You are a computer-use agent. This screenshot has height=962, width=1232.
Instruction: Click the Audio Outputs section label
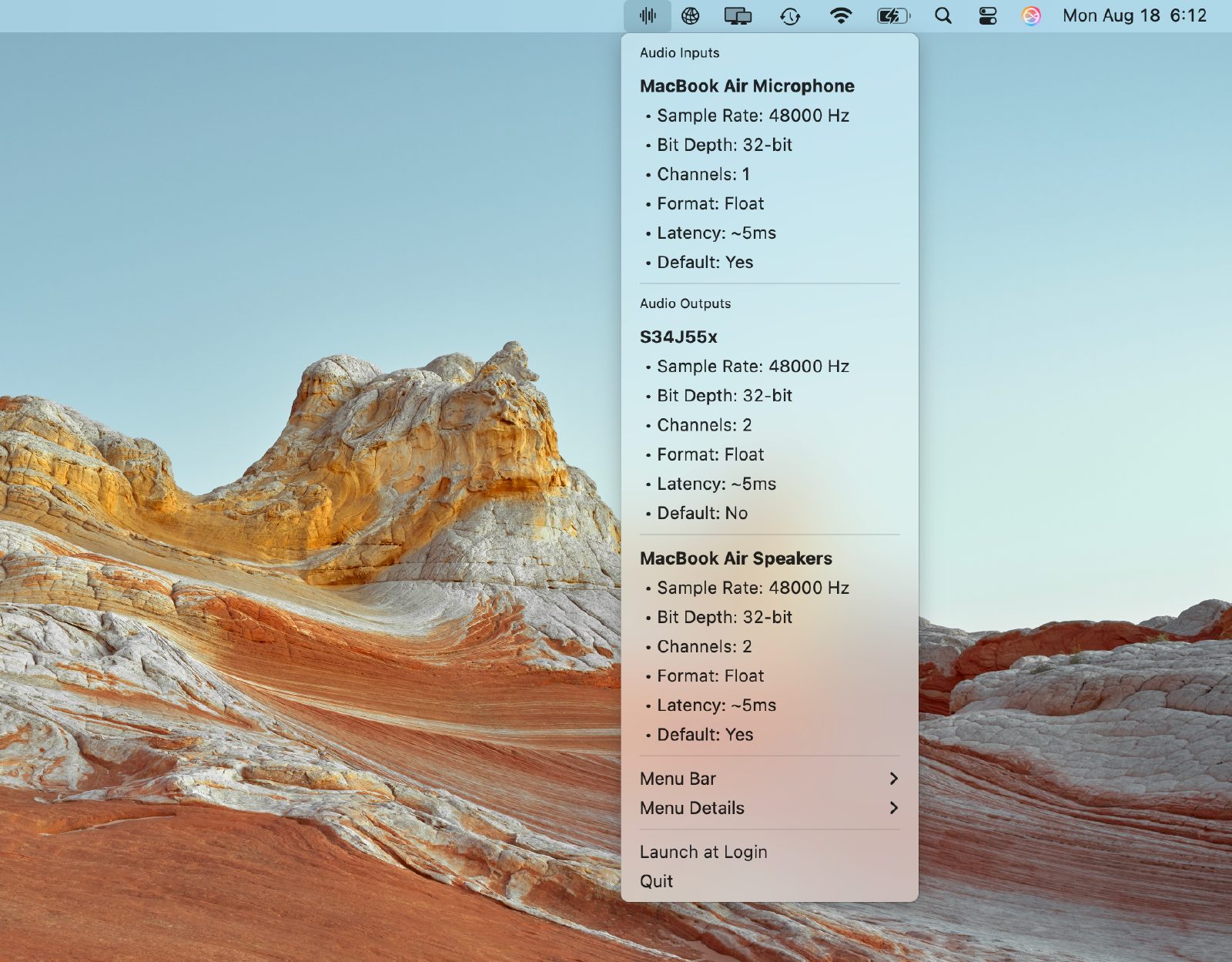(685, 303)
